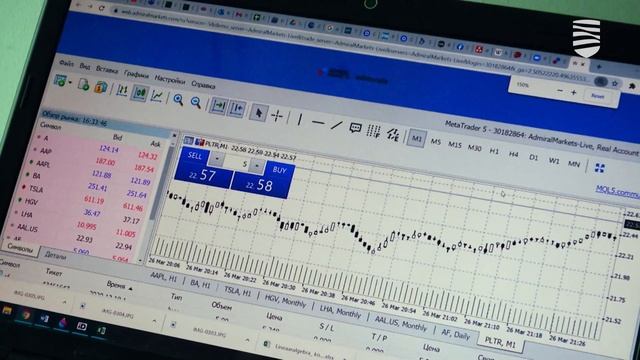Decrease volume arrow next to SELL
The width and height of the screenshot is (640, 360).
click(217, 158)
